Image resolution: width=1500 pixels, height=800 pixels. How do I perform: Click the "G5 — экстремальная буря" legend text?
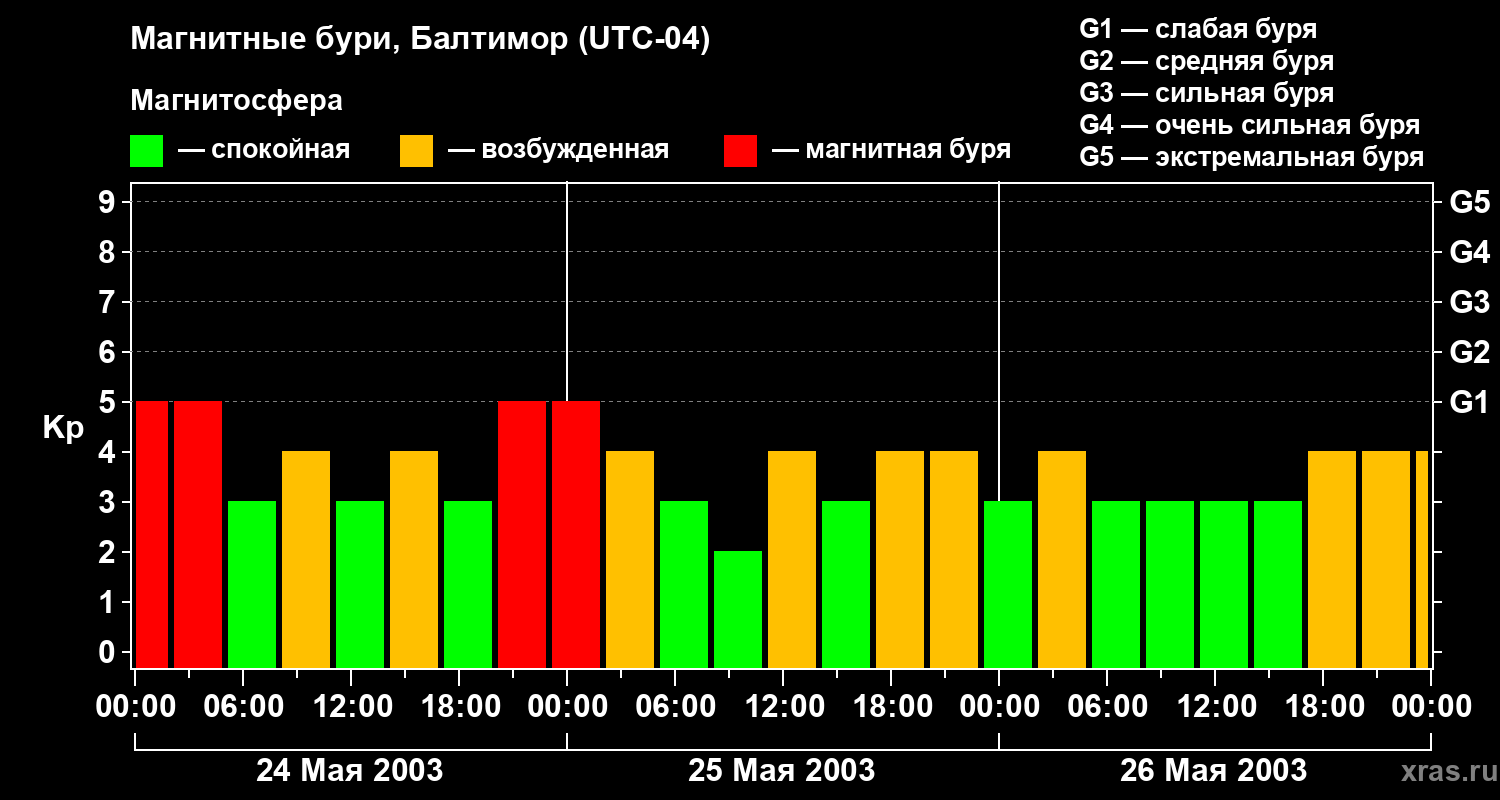pyautogui.click(x=1251, y=157)
